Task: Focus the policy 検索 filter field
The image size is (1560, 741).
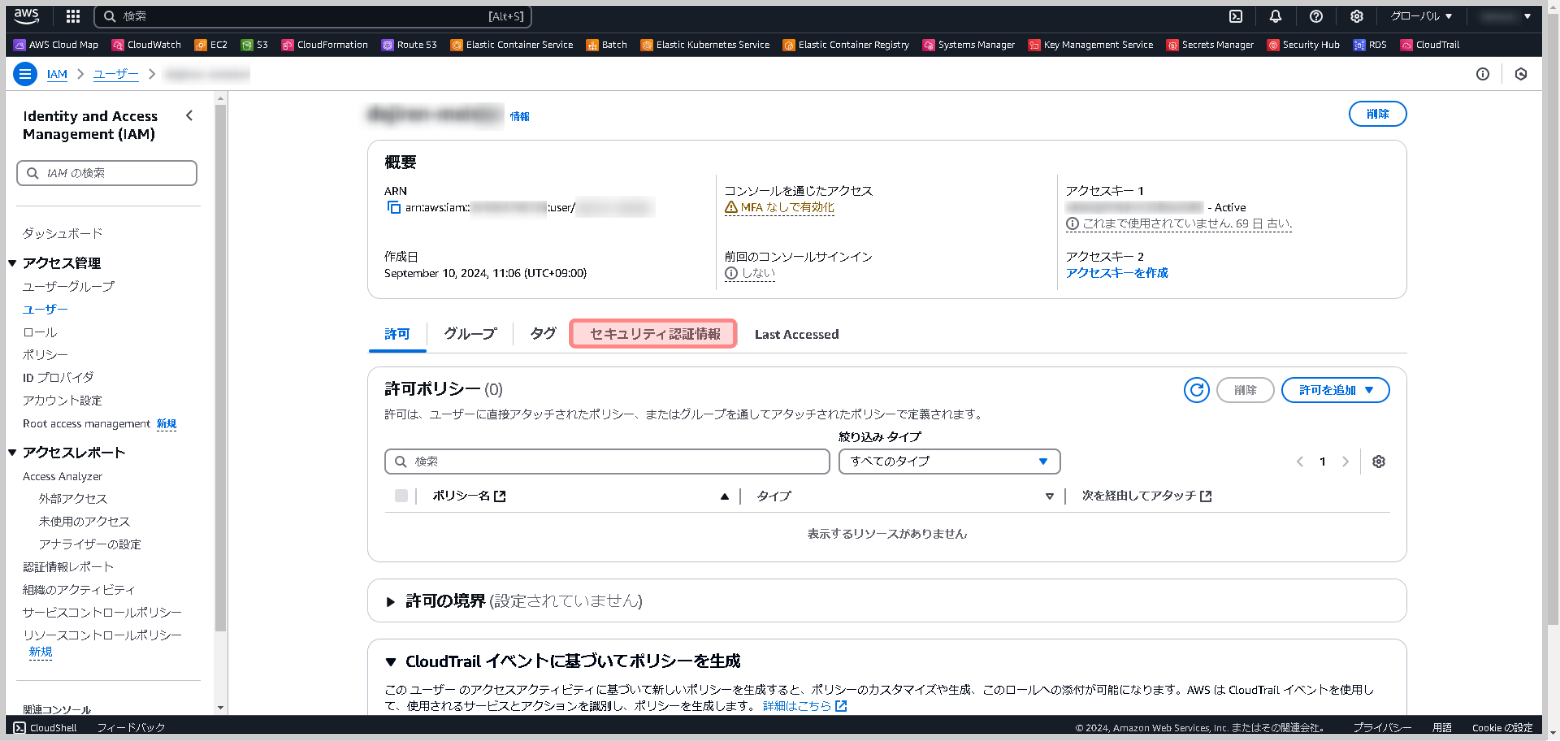Action: click(607, 461)
